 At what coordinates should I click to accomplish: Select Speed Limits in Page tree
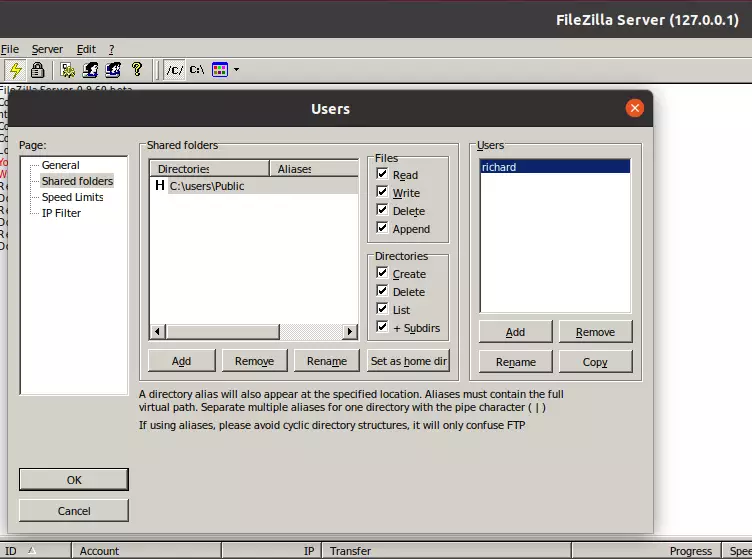click(72, 197)
